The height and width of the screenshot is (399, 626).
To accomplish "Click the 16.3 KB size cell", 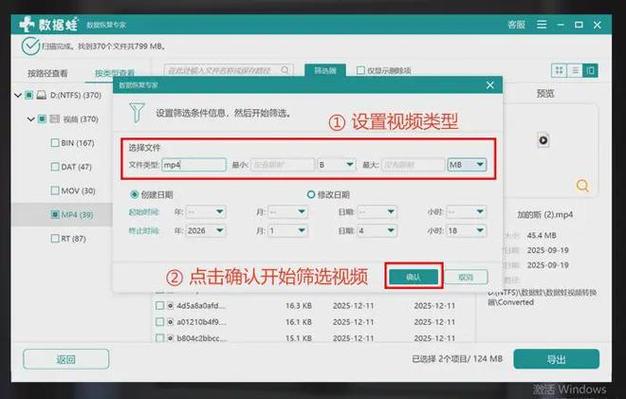I will (x=298, y=306).
